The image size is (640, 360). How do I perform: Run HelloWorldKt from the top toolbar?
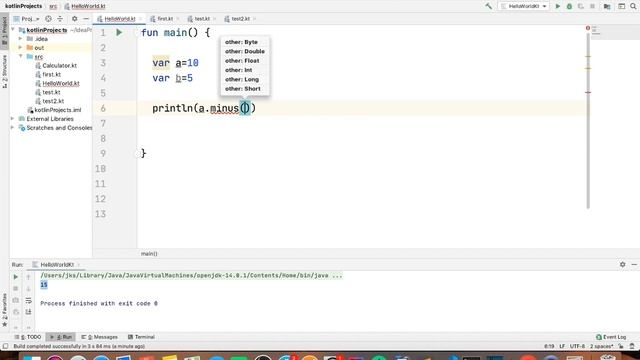558,6
